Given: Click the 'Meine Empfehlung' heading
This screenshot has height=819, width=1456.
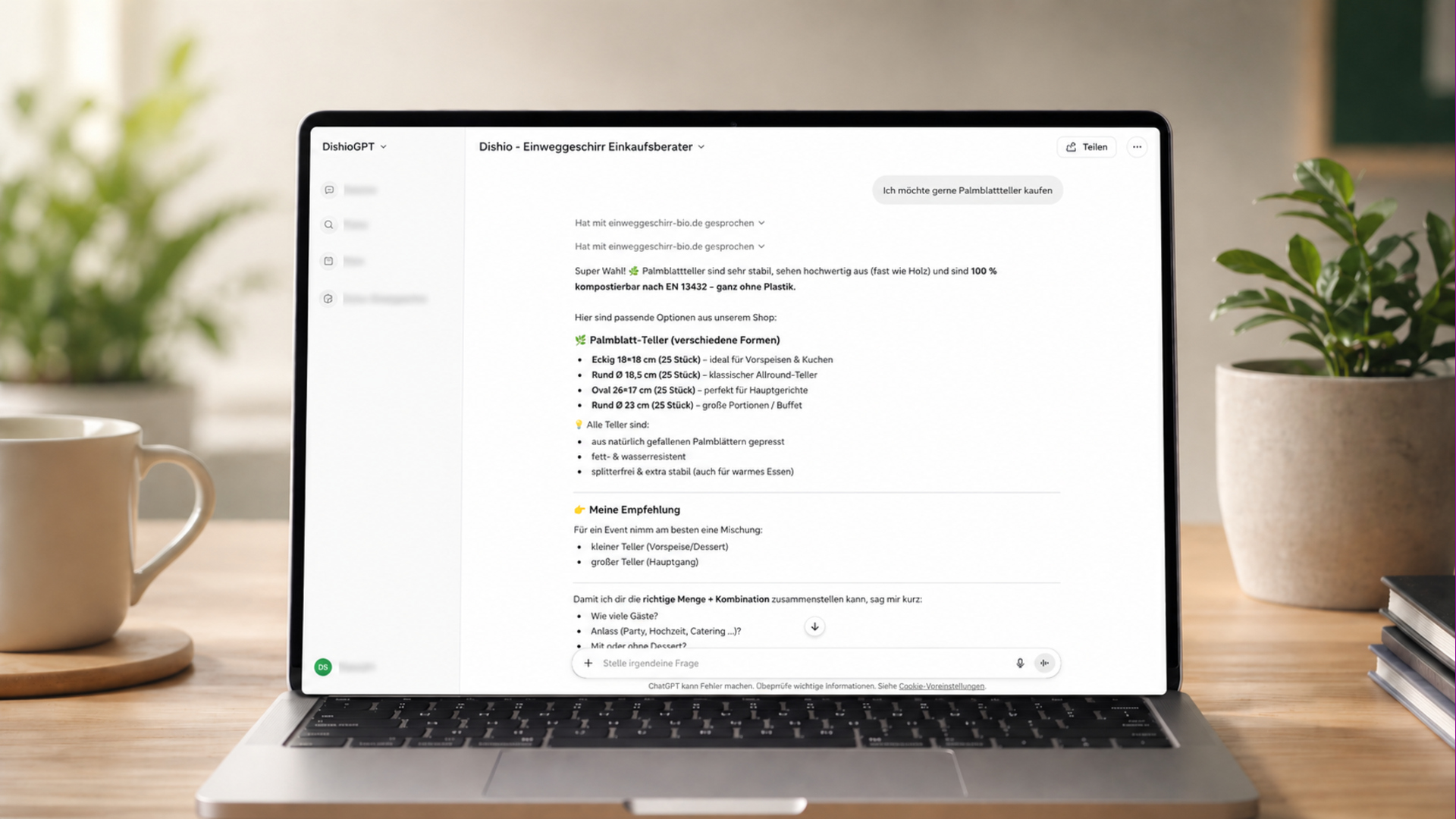Looking at the screenshot, I should tap(627, 510).
